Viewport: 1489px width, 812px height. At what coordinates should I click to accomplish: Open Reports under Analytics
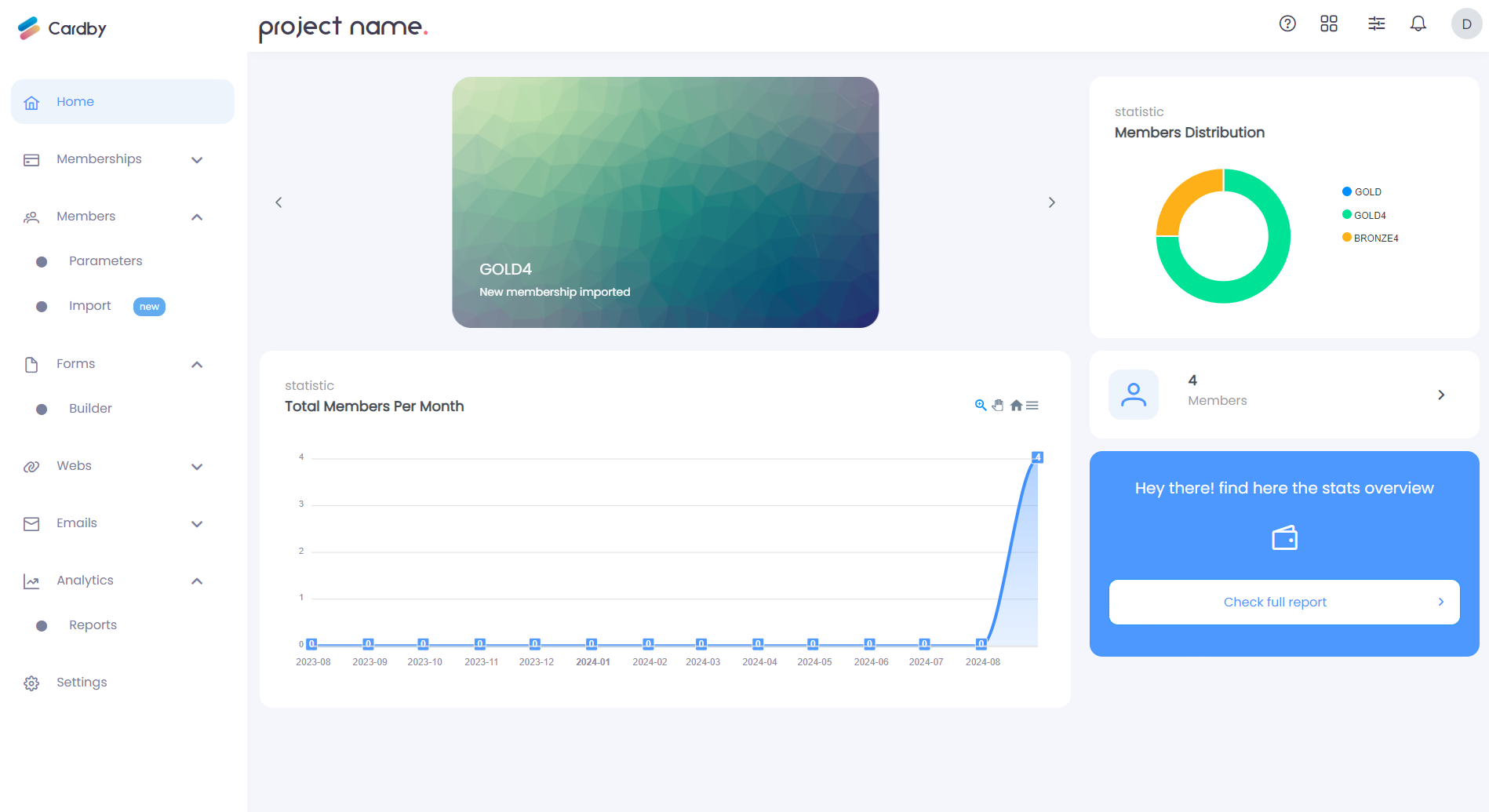click(x=92, y=624)
